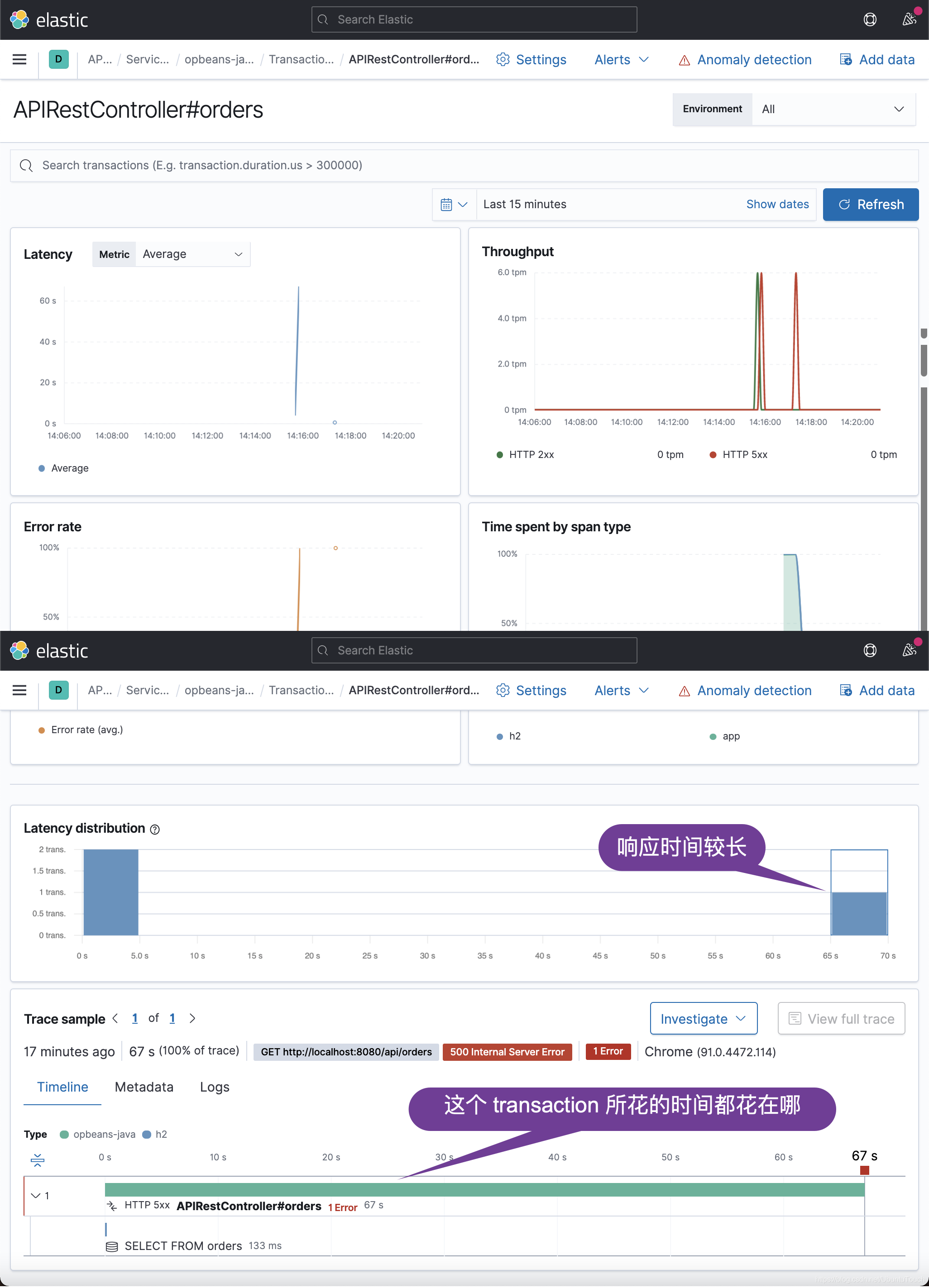
Task: Open the Add data link icon
Action: pyautogui.click(x=846, y=60)
